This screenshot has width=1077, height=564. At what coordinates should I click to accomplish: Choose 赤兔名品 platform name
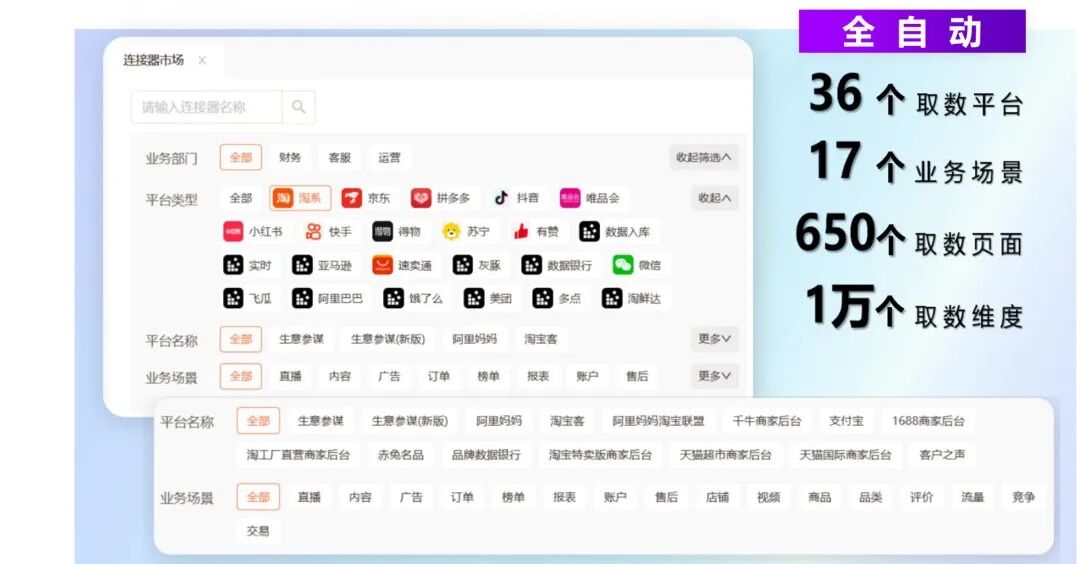tap(400, 455)
